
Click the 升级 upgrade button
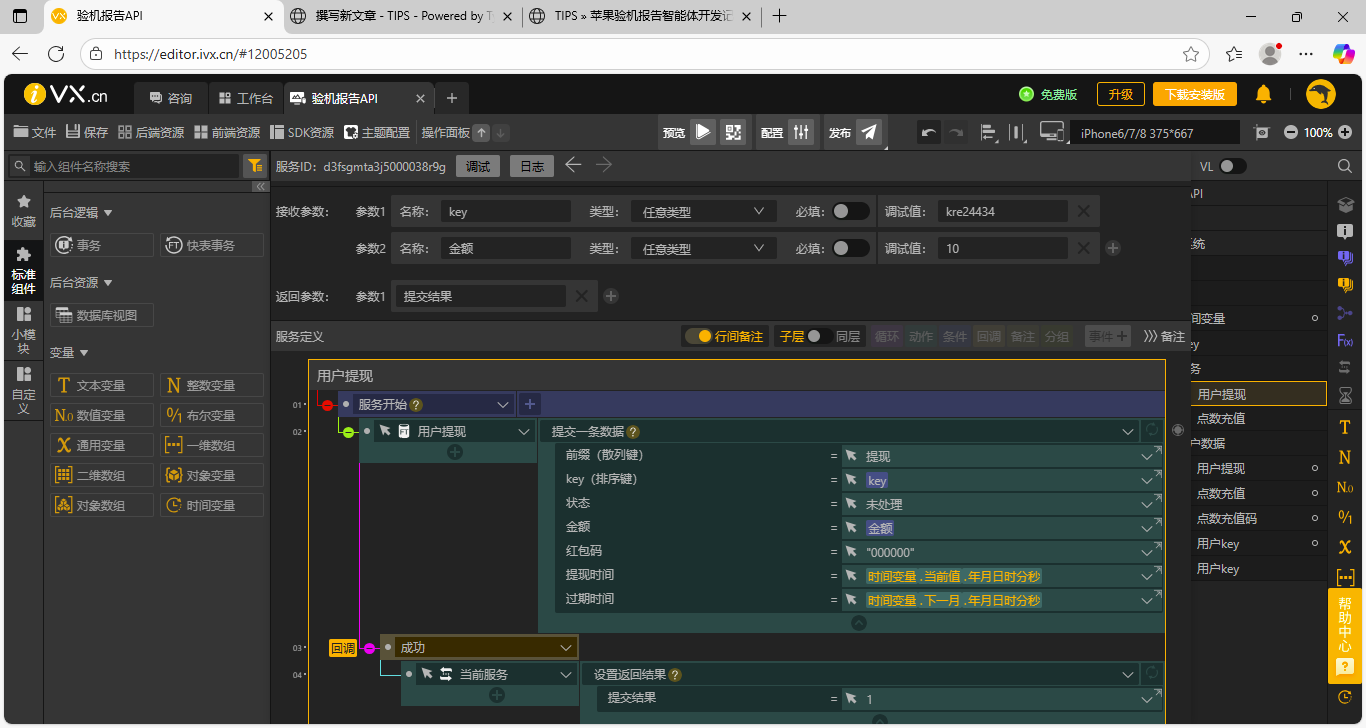tap(1120, 94)
